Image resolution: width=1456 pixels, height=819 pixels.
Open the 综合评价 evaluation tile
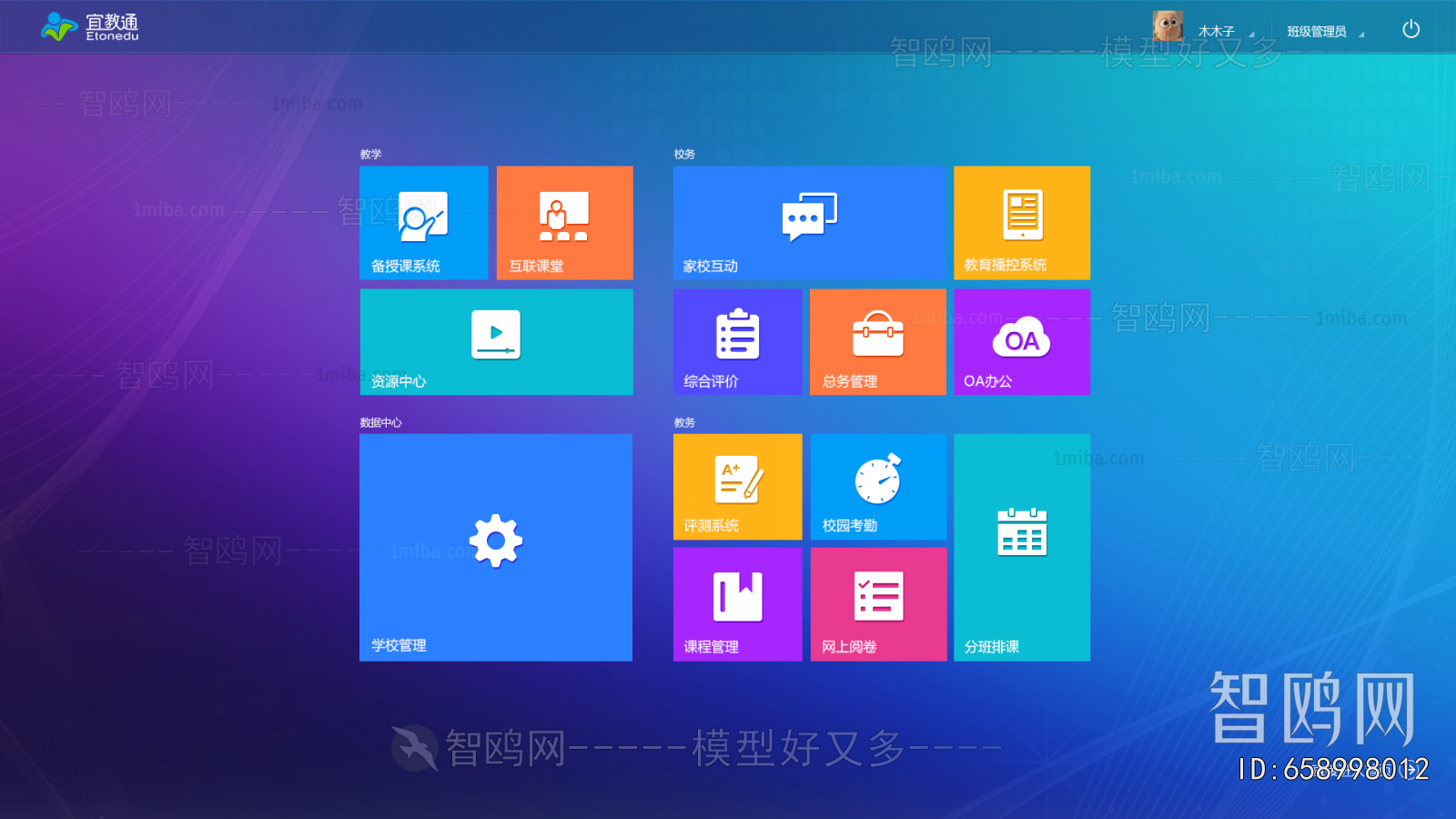(x=737, y=341)
